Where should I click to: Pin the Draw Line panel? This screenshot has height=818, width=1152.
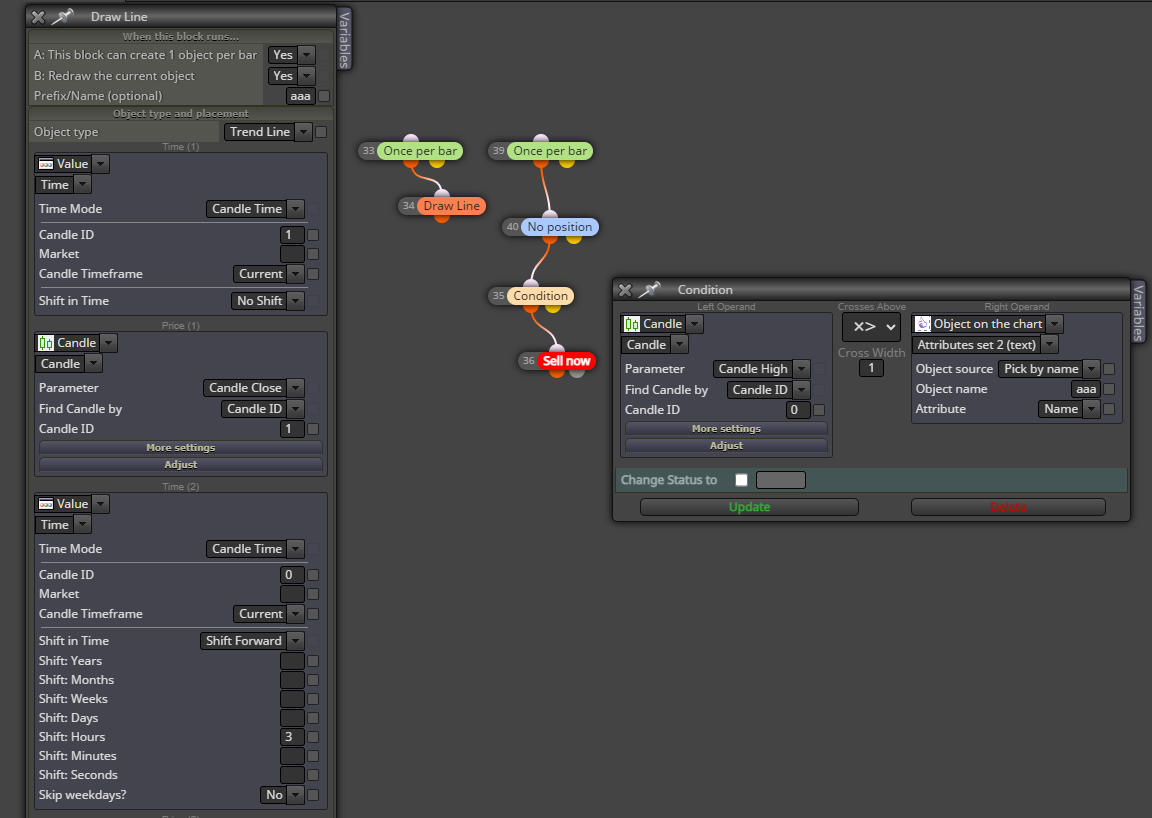[62, 16]
